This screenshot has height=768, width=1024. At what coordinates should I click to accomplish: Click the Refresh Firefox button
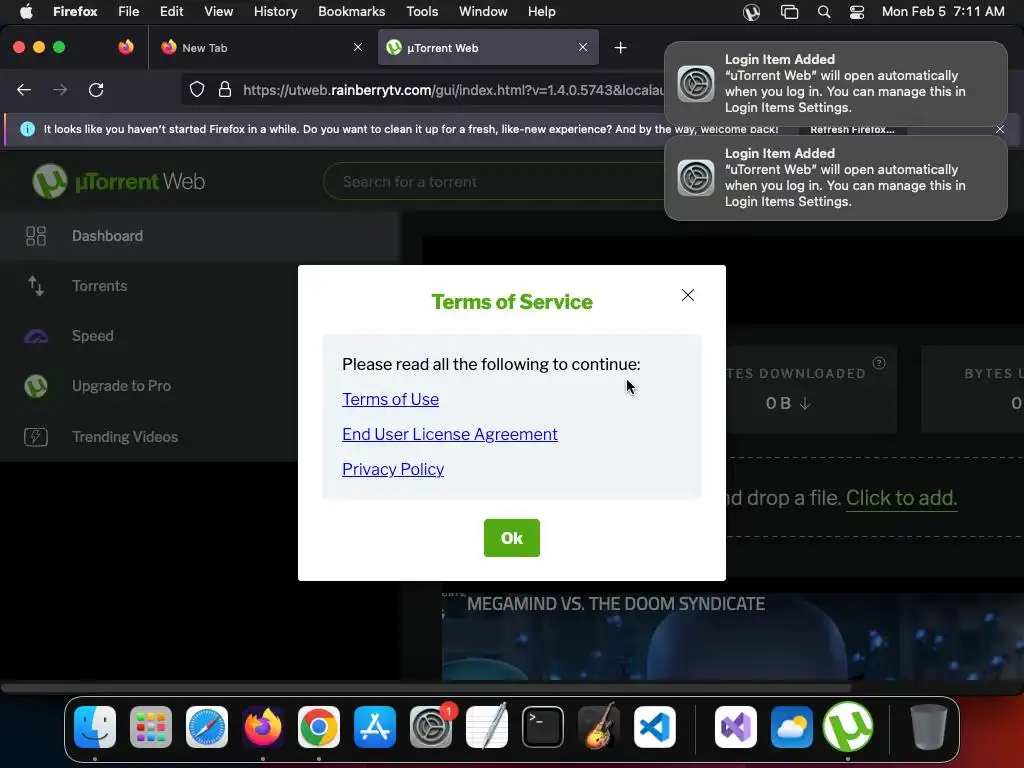click(852, 129)
